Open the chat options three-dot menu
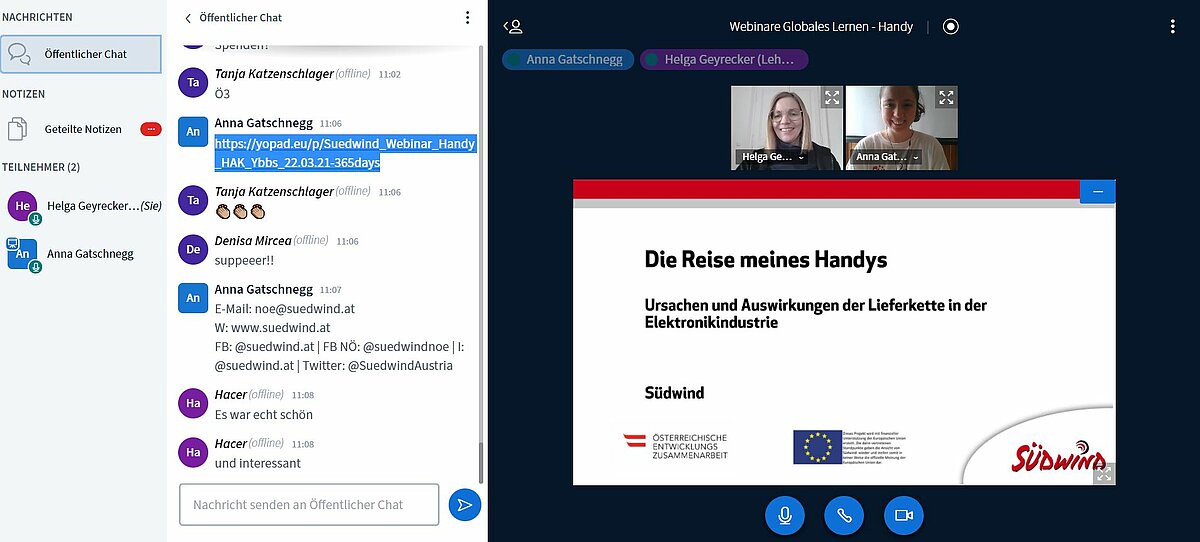 point(467,18)
